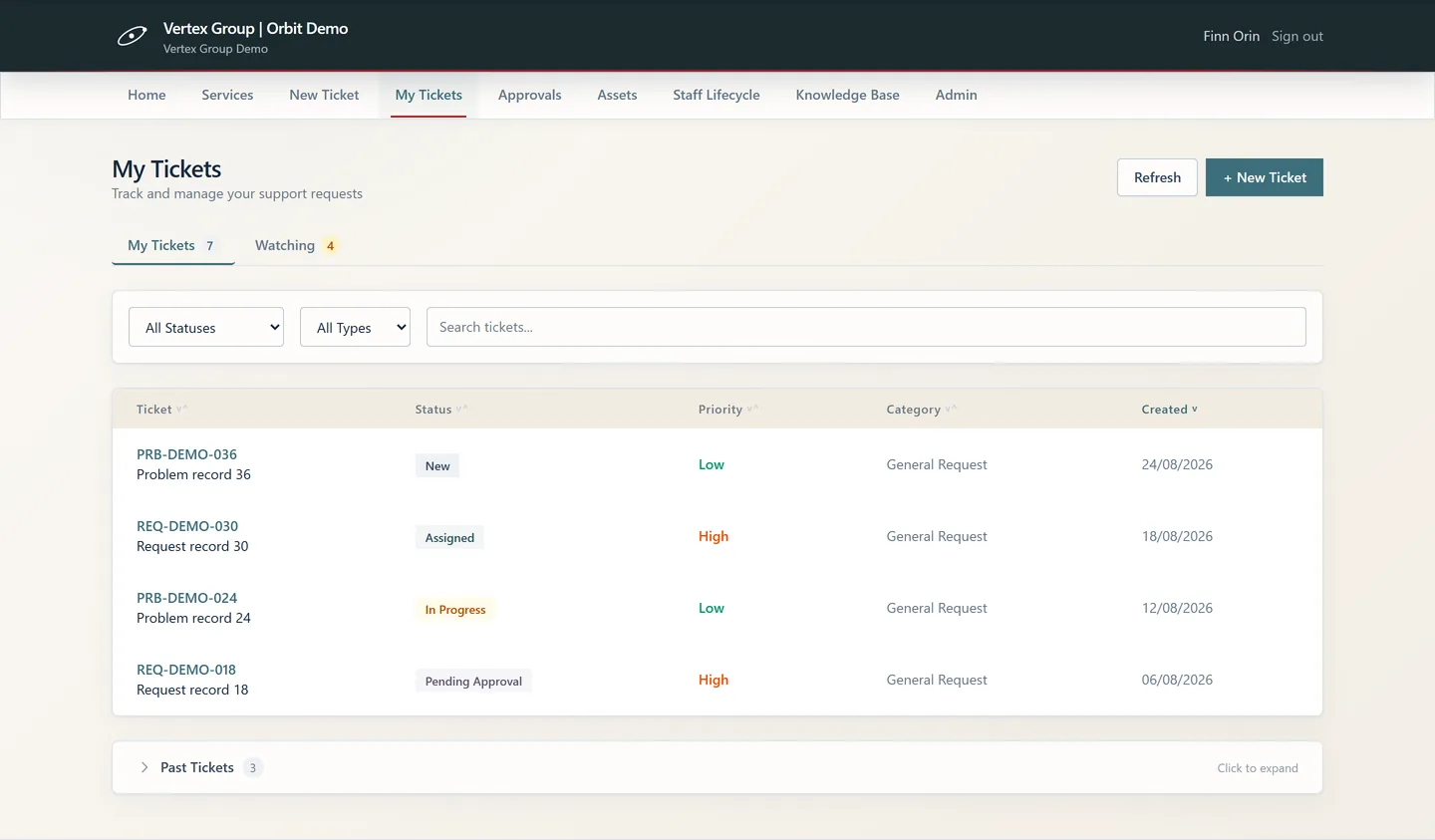This screenshot has height=840, width=1435.
Task: Sign out of the account
Action: click(1297, 36)
